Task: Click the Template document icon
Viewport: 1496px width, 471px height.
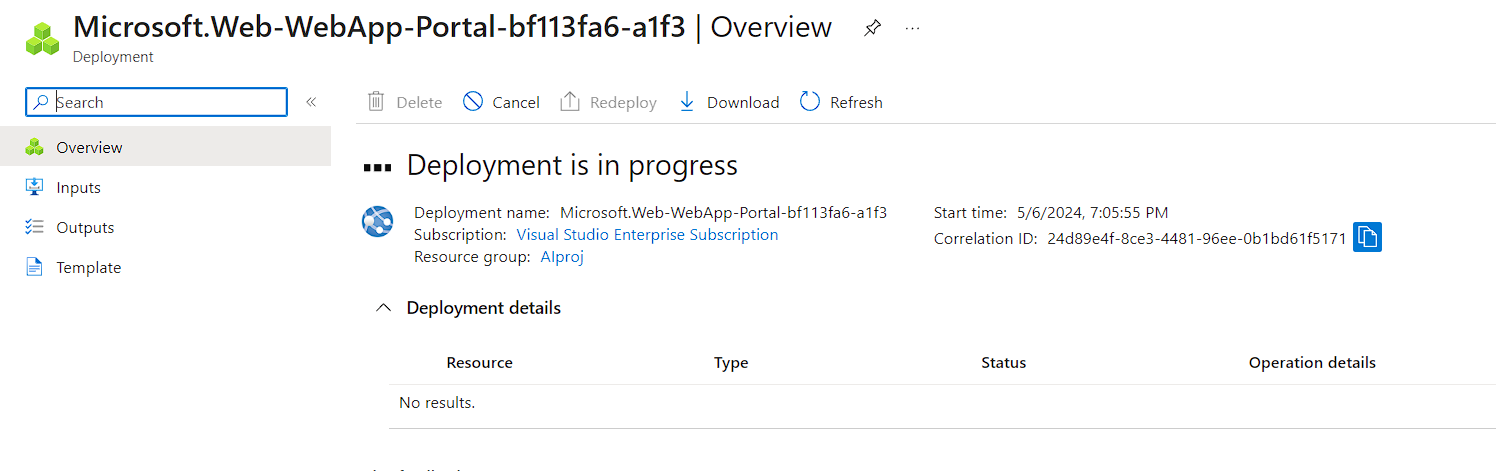Action: pos(35,267)
